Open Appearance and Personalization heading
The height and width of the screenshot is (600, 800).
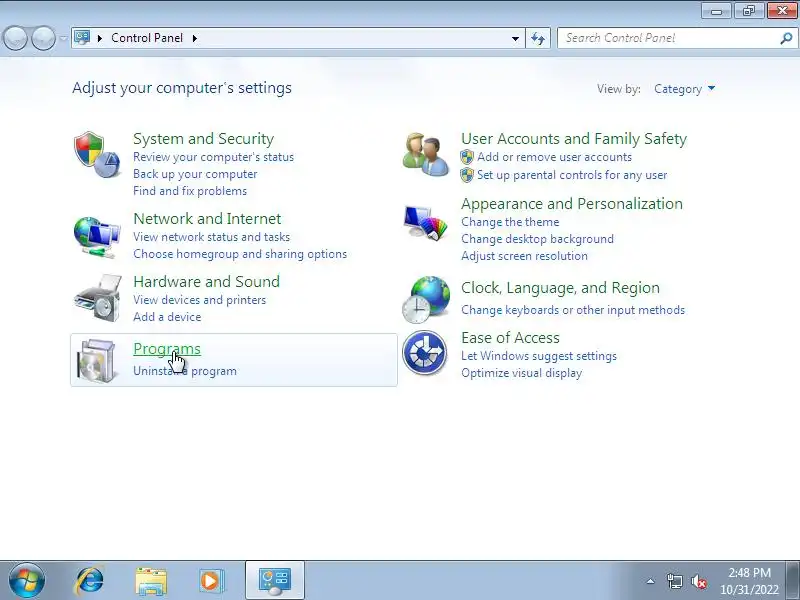pos(572,204)
